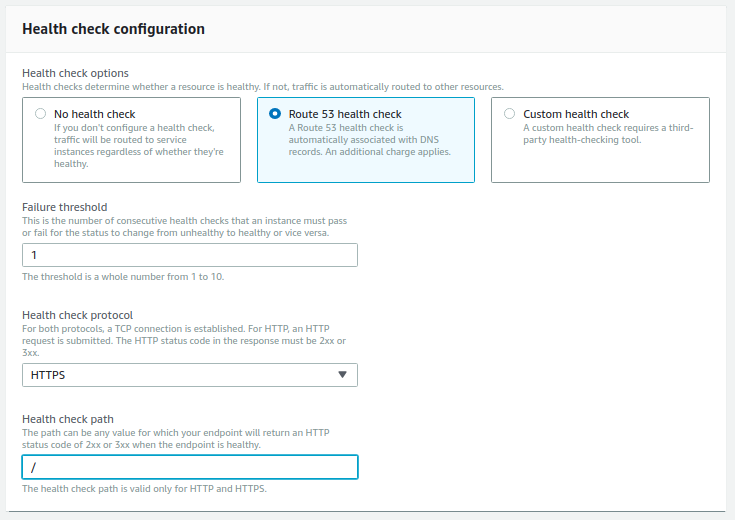Click the third-party health-checking tool description
The height and width of the screenshot is (520, 735).
tap(608, 134)
